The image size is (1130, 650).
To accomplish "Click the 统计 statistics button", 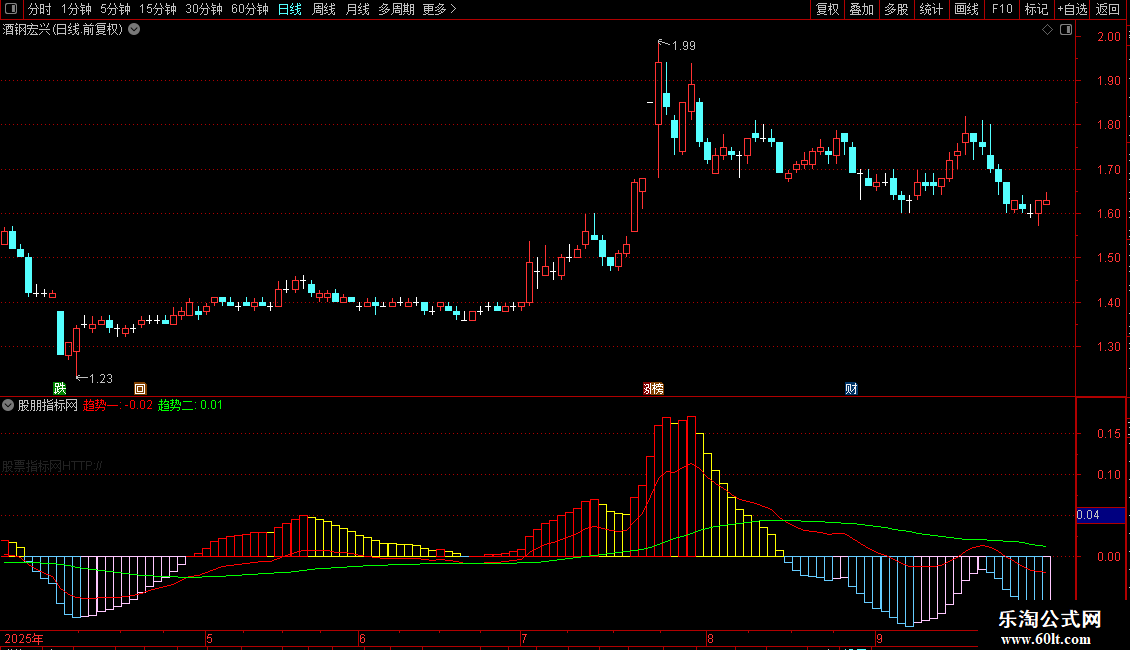I will [931, 9].
